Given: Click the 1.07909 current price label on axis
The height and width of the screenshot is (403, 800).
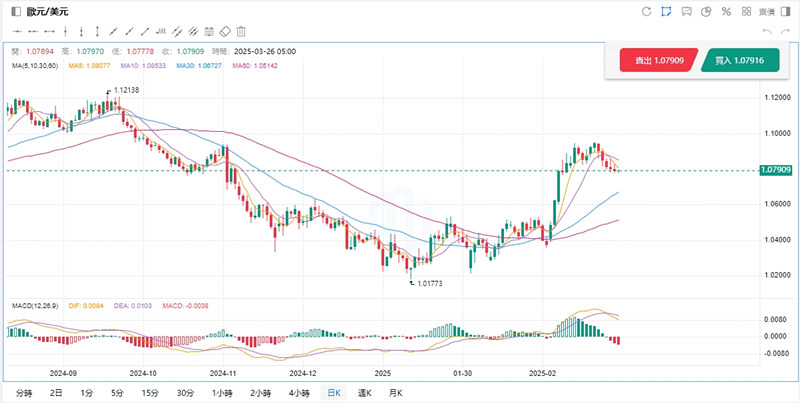Looking at the screenshot, I should (x=776, y=170).
